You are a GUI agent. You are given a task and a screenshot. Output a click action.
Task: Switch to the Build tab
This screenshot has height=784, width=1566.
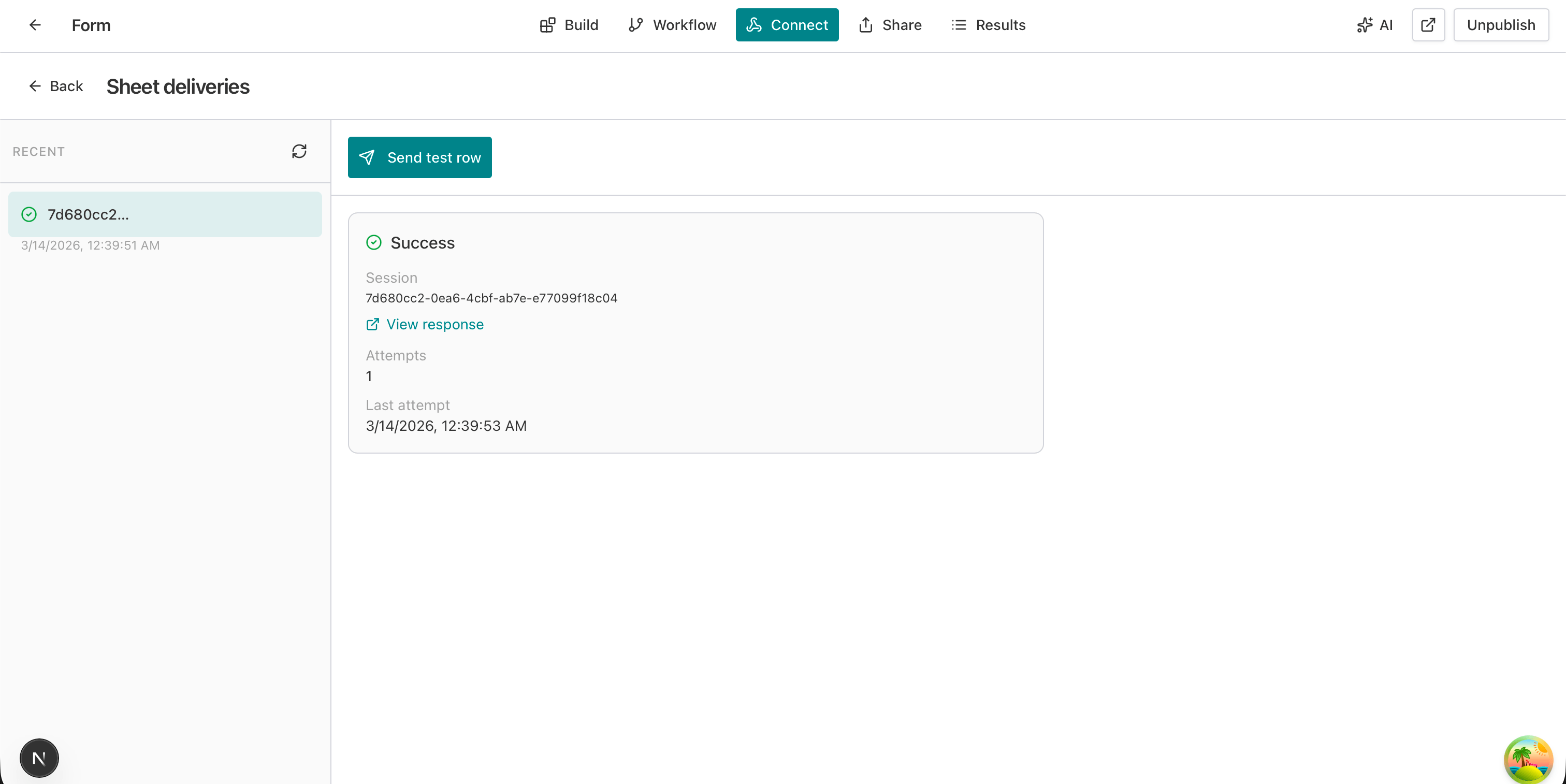(x=569, y=25)
